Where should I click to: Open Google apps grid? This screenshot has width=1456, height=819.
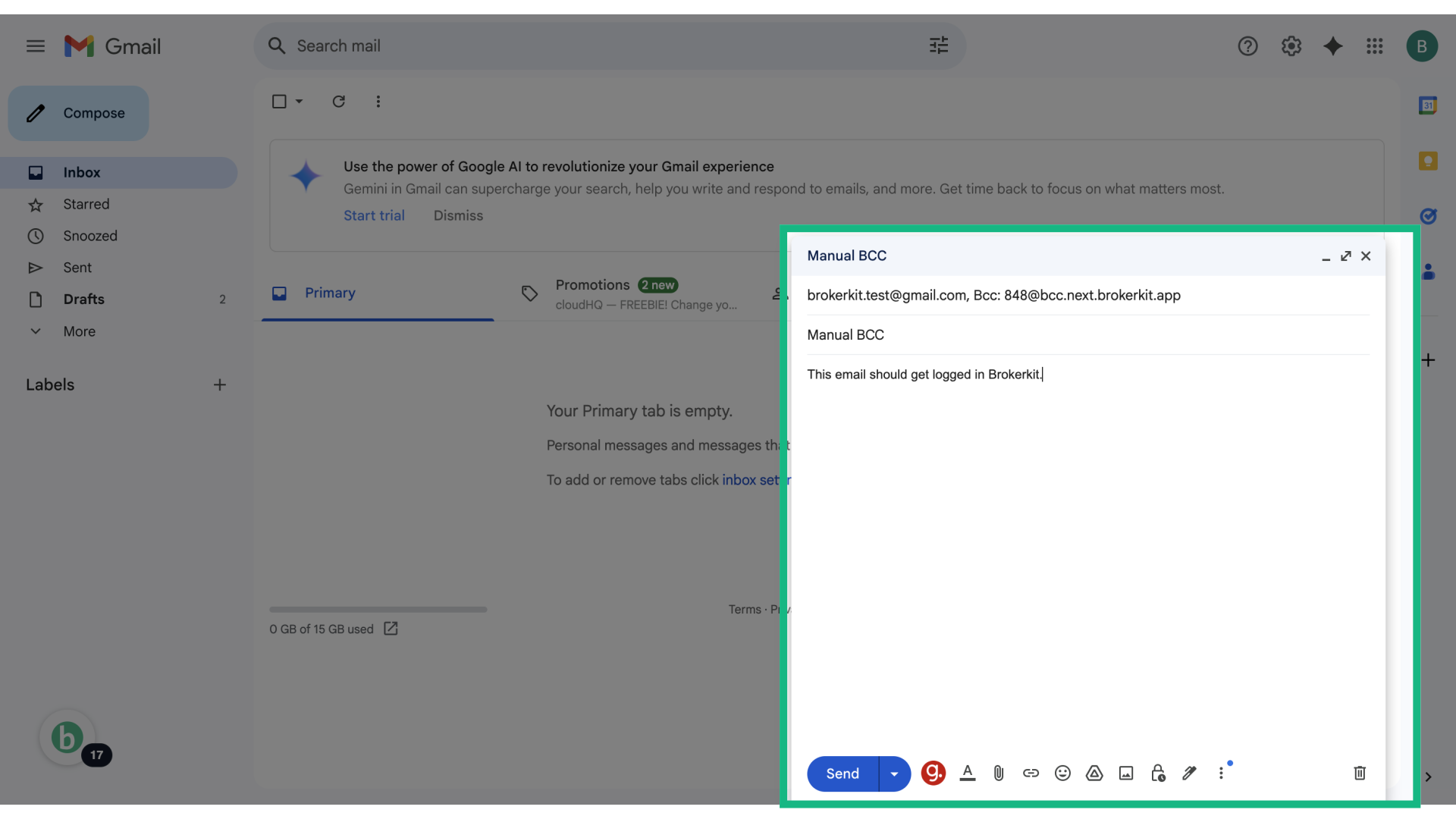(1375, 46)
